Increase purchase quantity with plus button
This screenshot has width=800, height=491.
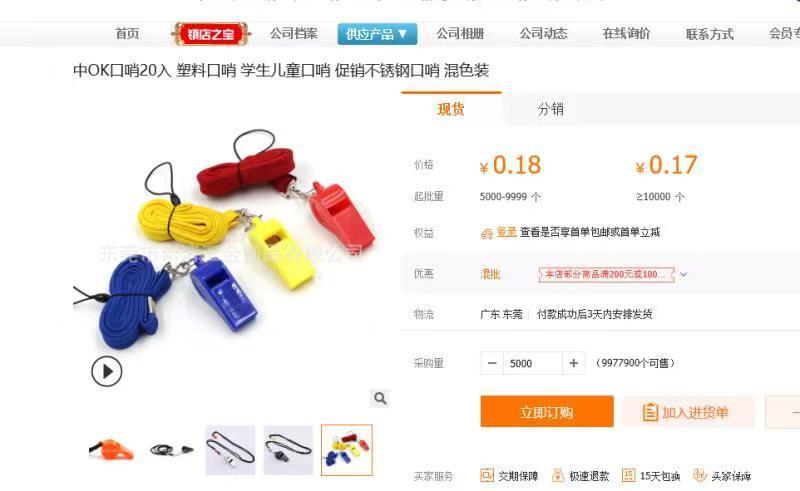573,363
